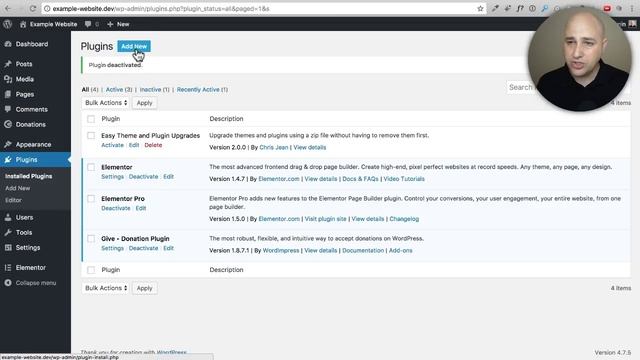Deactivate the Give - Donation Plugin

coord(143,248)
